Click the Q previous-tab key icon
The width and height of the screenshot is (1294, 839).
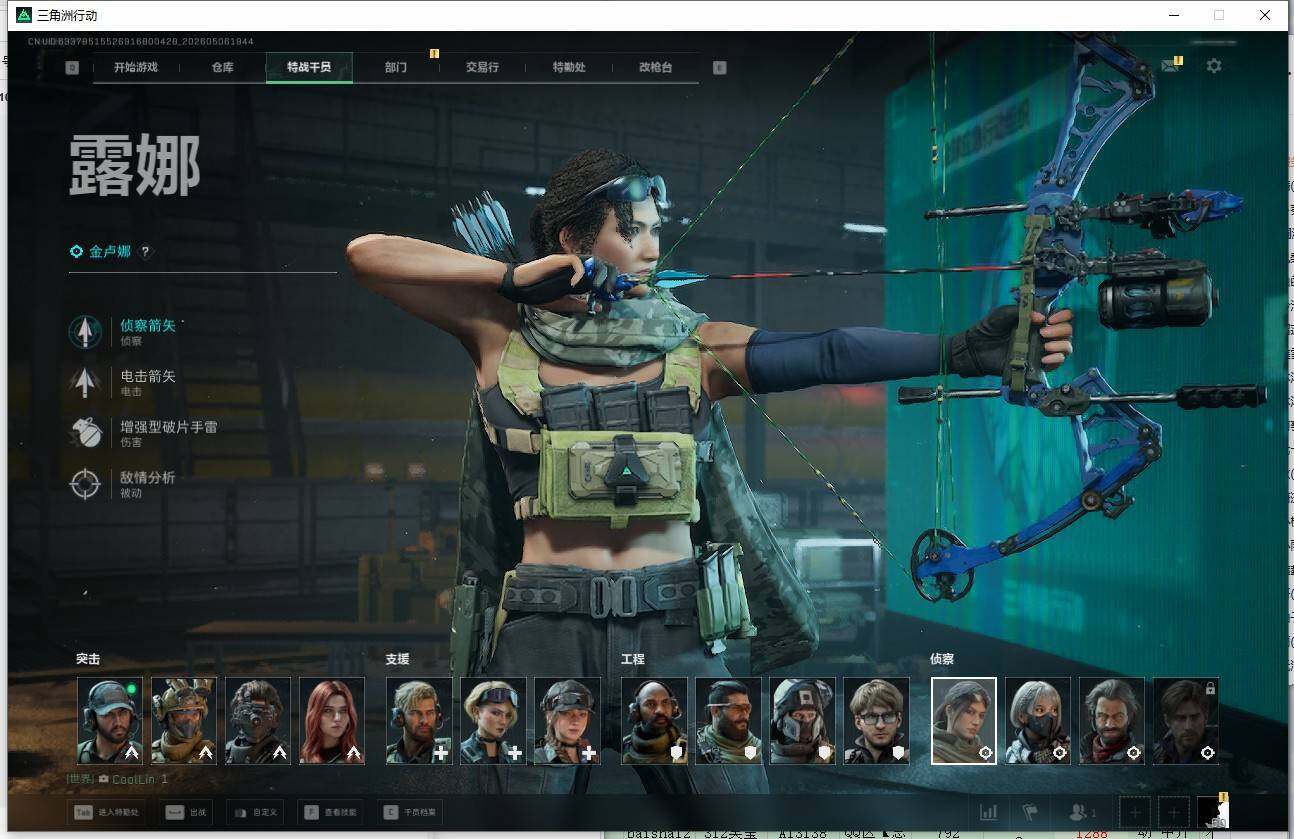[72, 68]
